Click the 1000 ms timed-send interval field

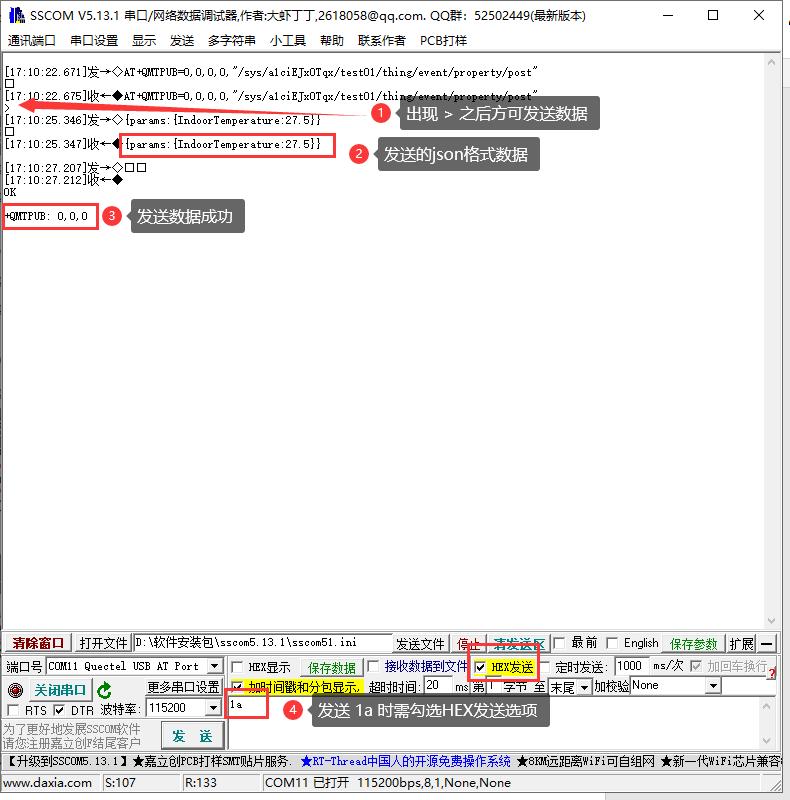click(x=631, y=666)
